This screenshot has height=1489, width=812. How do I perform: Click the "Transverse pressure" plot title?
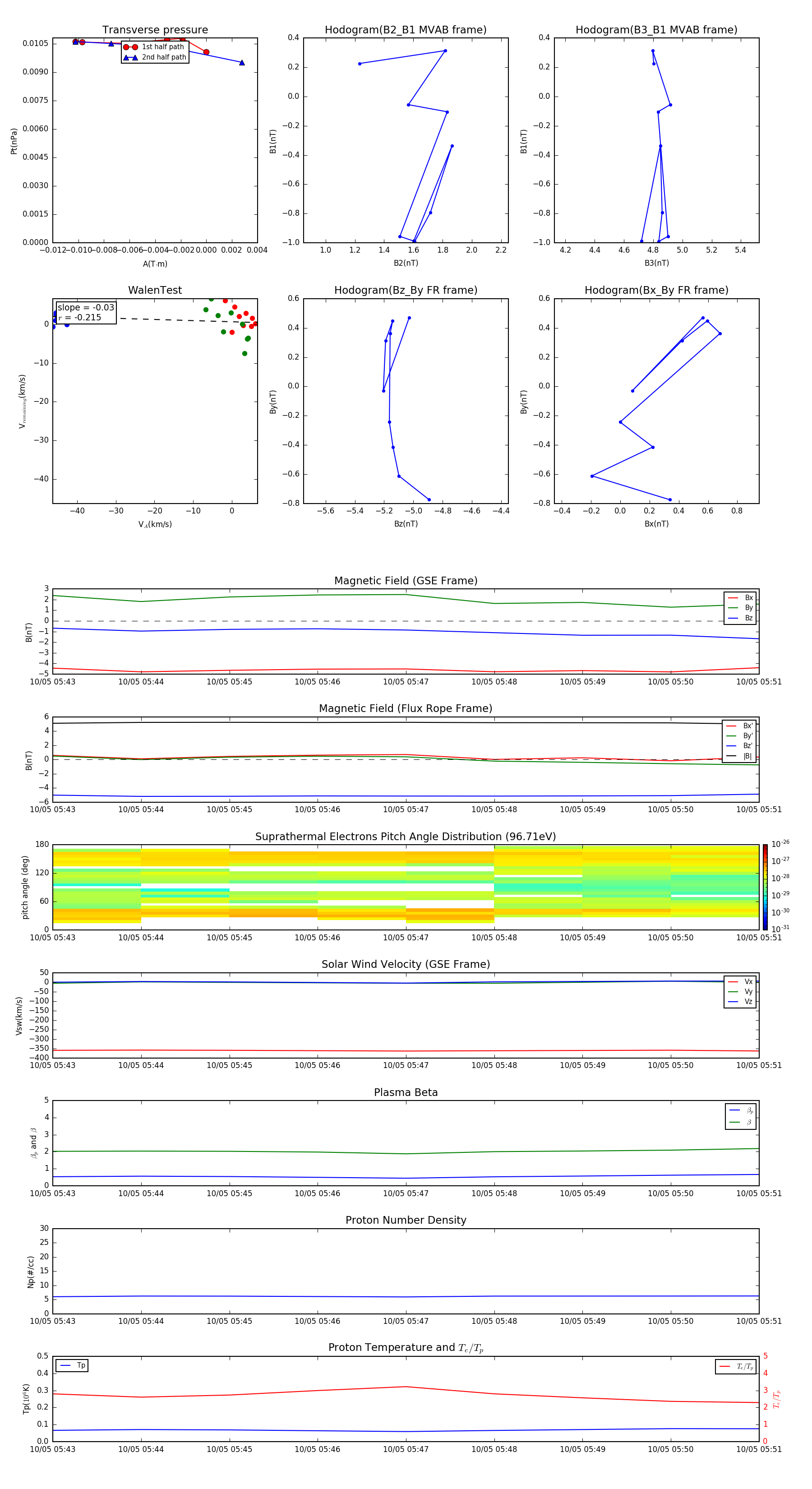click(155, 30)
